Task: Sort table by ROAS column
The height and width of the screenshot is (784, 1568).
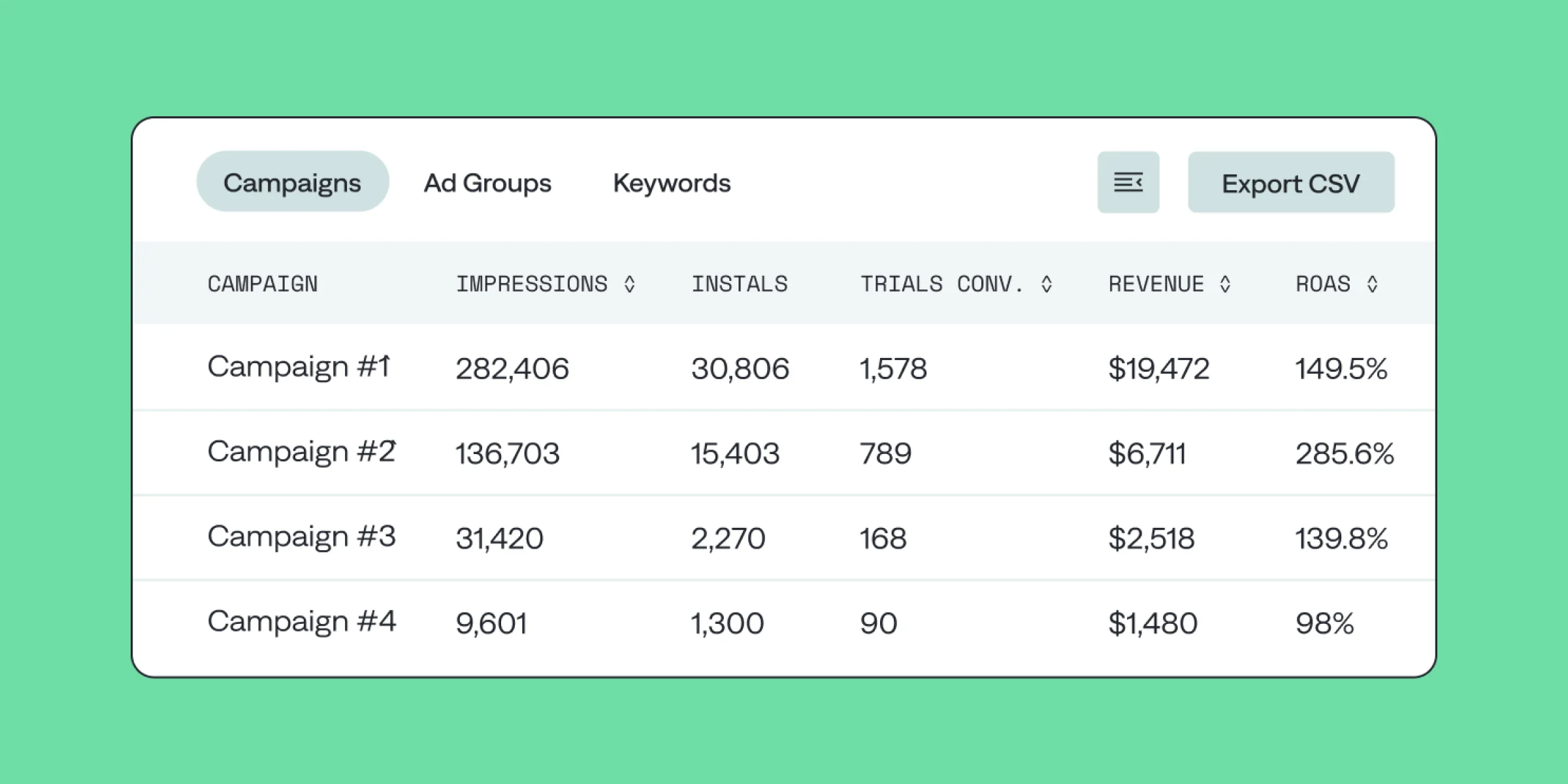Action: (1323, 284)
